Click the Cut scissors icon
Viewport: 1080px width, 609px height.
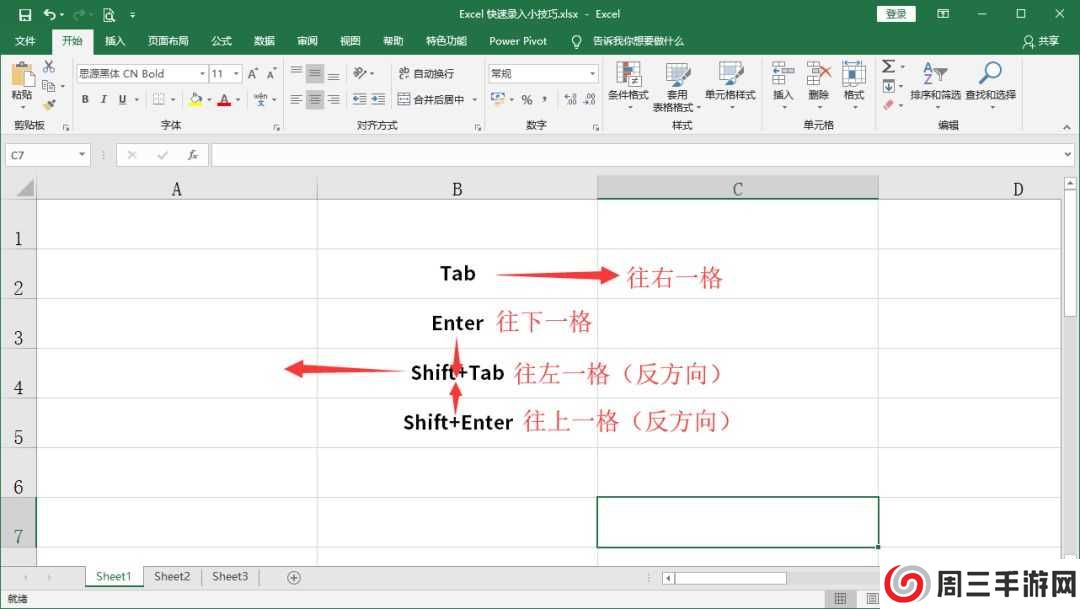click(x=49, y=67)
